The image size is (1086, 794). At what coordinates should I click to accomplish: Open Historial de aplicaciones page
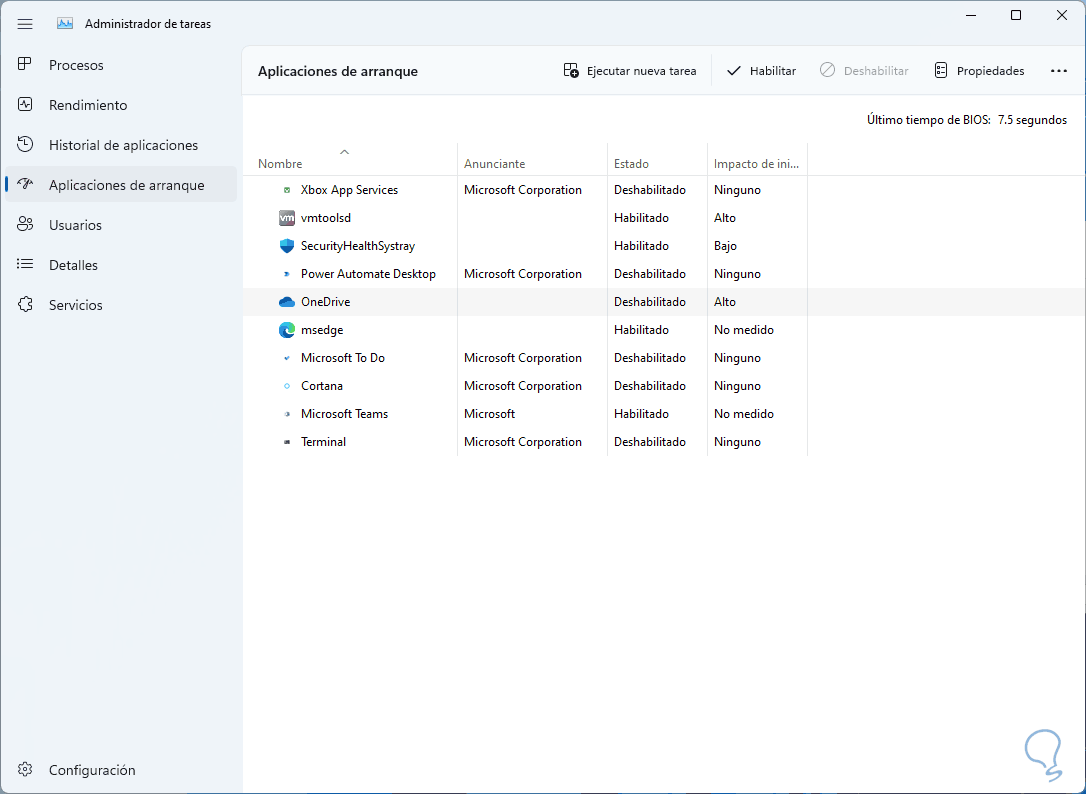click(123, 145)
